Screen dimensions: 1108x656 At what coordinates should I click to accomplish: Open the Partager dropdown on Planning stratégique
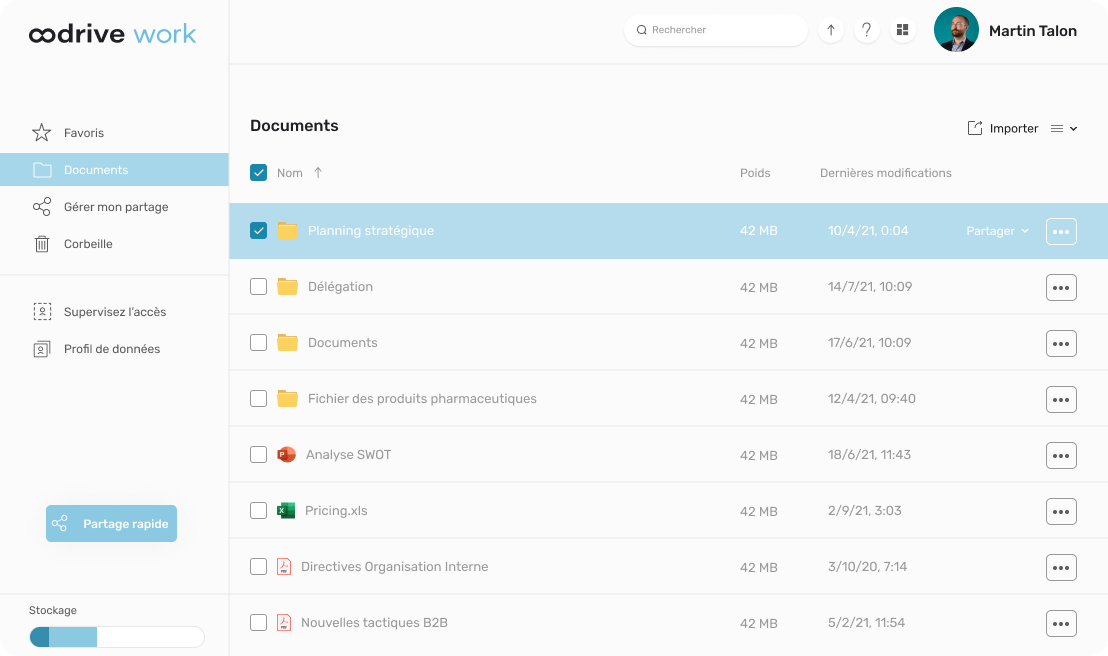(996, 230)
